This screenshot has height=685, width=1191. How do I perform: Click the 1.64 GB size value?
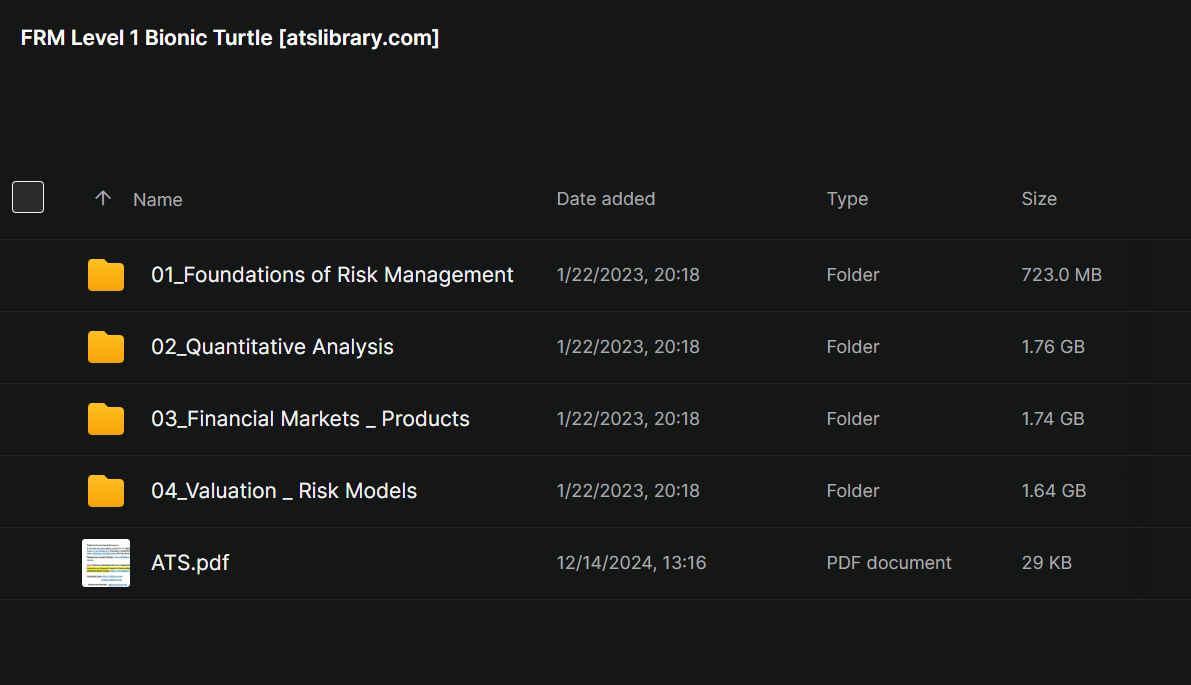click(1054, 491)
